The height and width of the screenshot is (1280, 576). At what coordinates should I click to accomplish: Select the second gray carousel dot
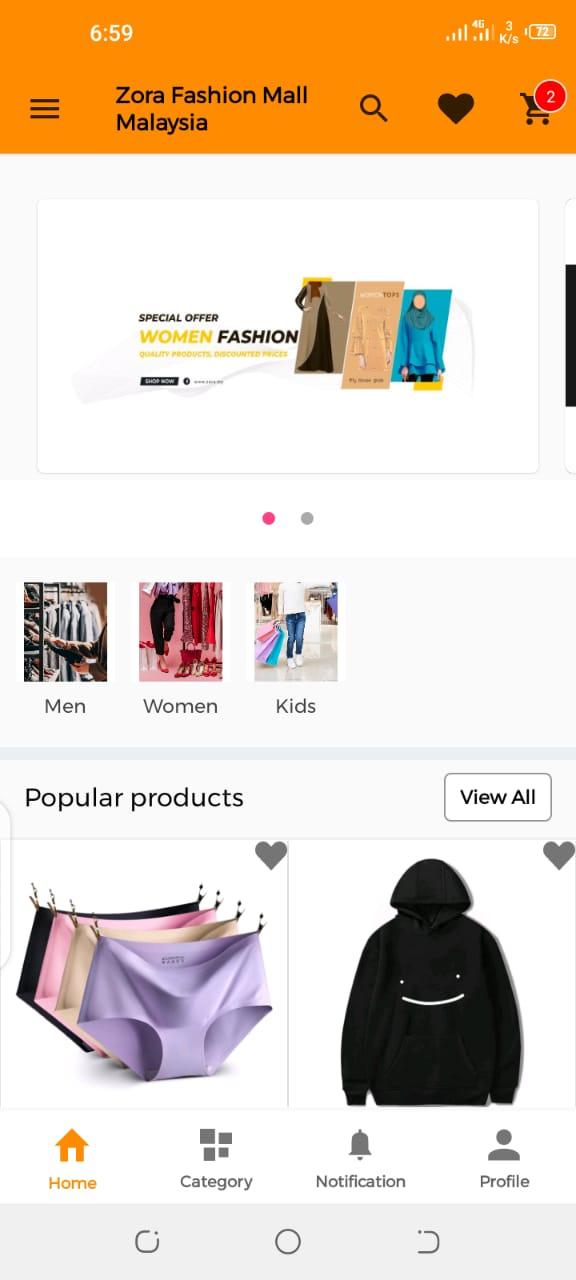point(307,518)
